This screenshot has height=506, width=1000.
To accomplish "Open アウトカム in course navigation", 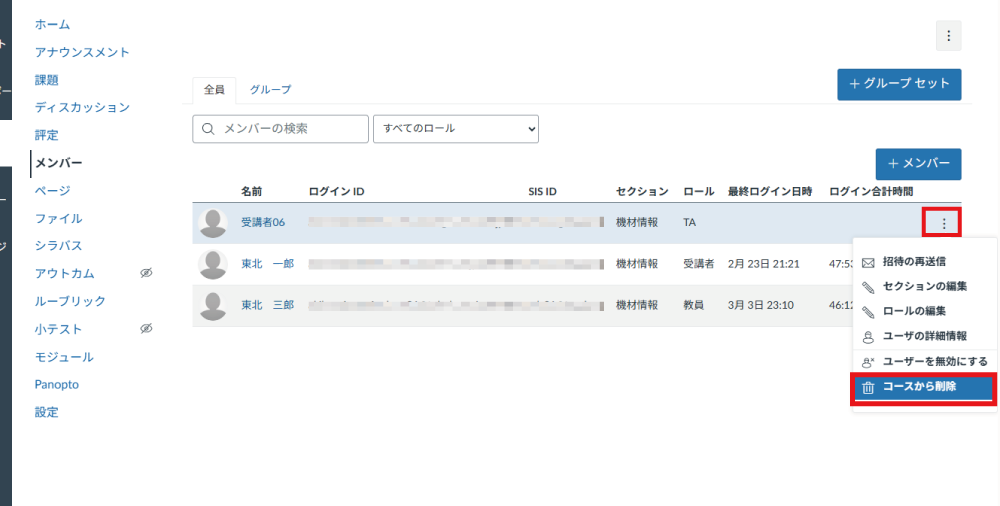I will click(64, 273).
